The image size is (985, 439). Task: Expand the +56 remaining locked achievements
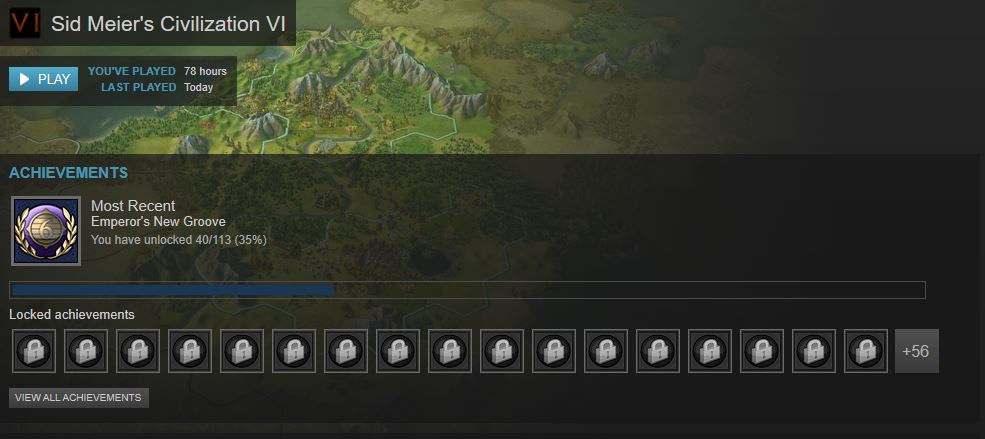[917, 351]
